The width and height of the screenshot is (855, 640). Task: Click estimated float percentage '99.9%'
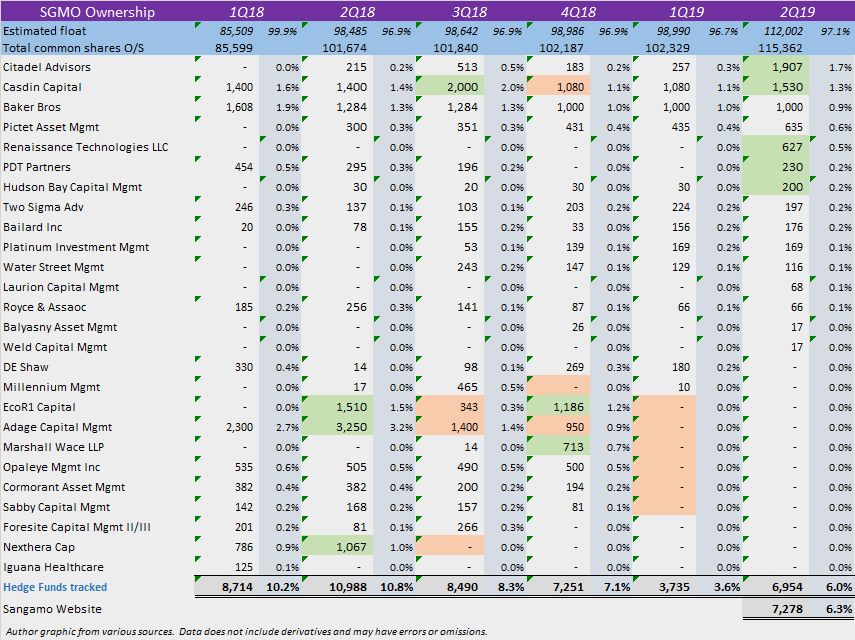coord(282,31)
